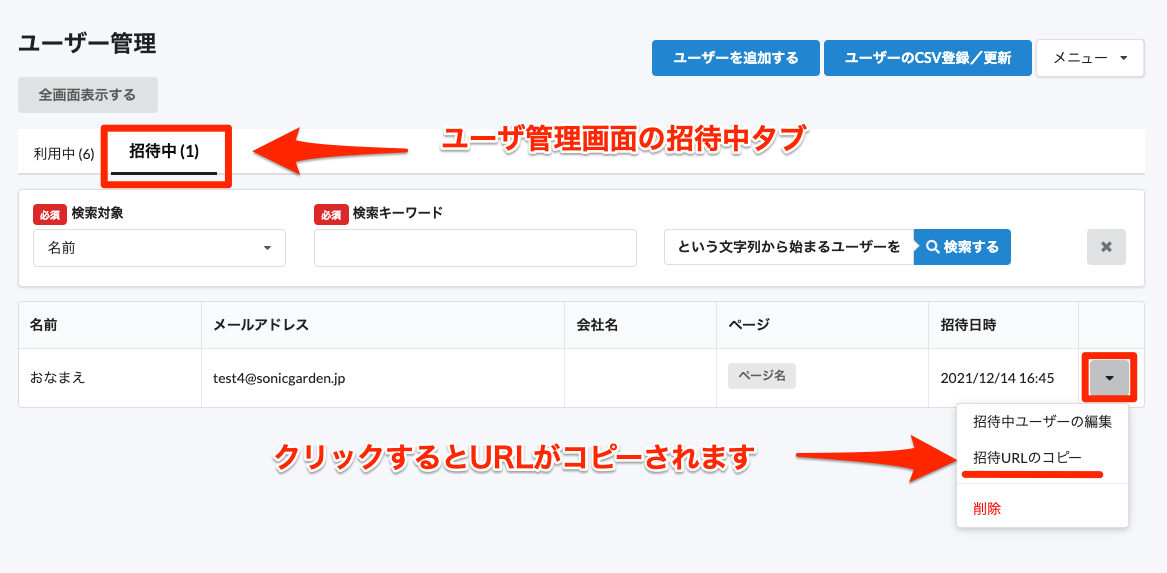Focus the 検索キーワード input field

475,248
